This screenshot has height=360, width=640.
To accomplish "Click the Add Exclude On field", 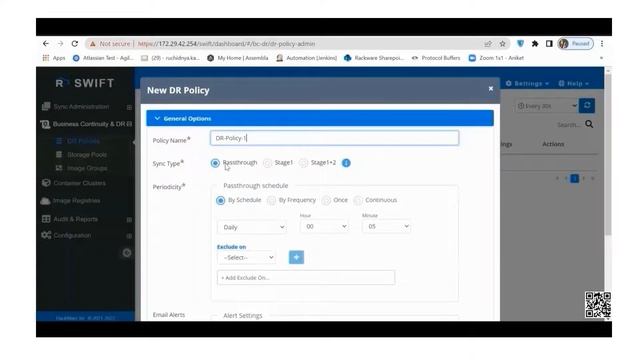I will (306, 278).
